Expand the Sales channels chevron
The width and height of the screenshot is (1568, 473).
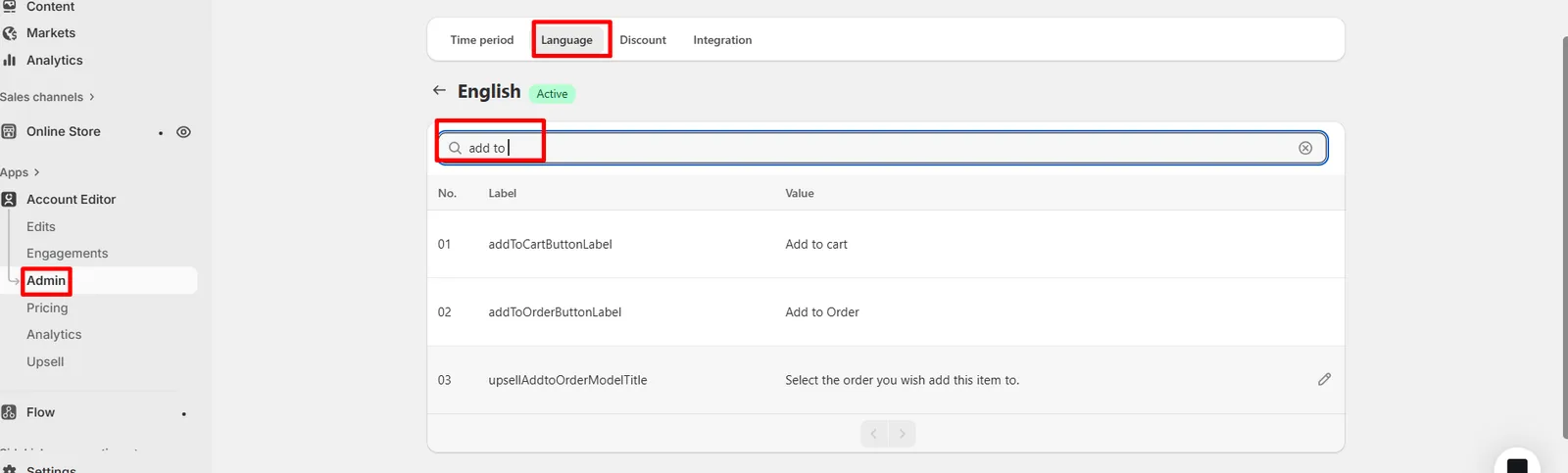92,97
